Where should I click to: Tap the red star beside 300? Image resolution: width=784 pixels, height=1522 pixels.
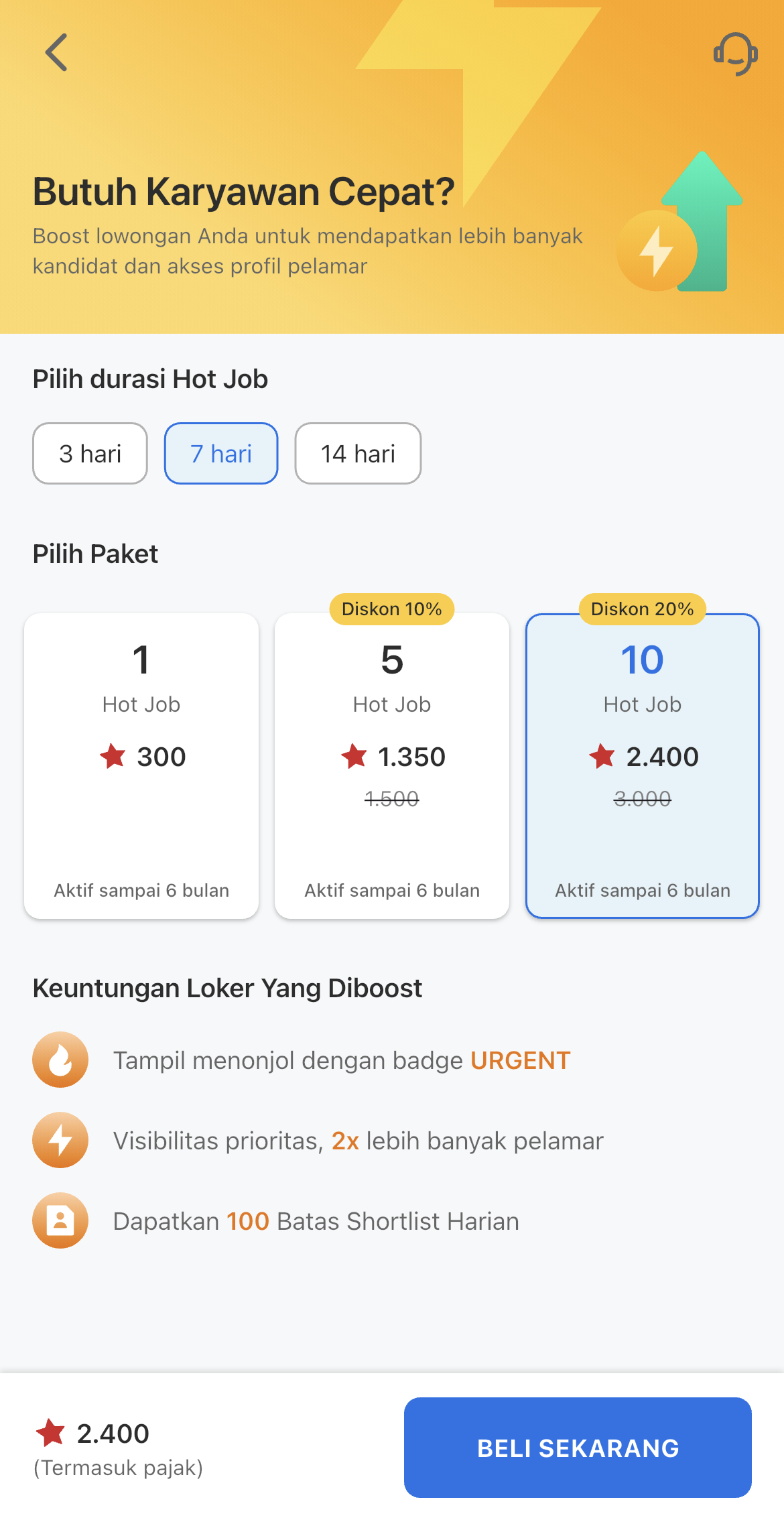point(113,757)
